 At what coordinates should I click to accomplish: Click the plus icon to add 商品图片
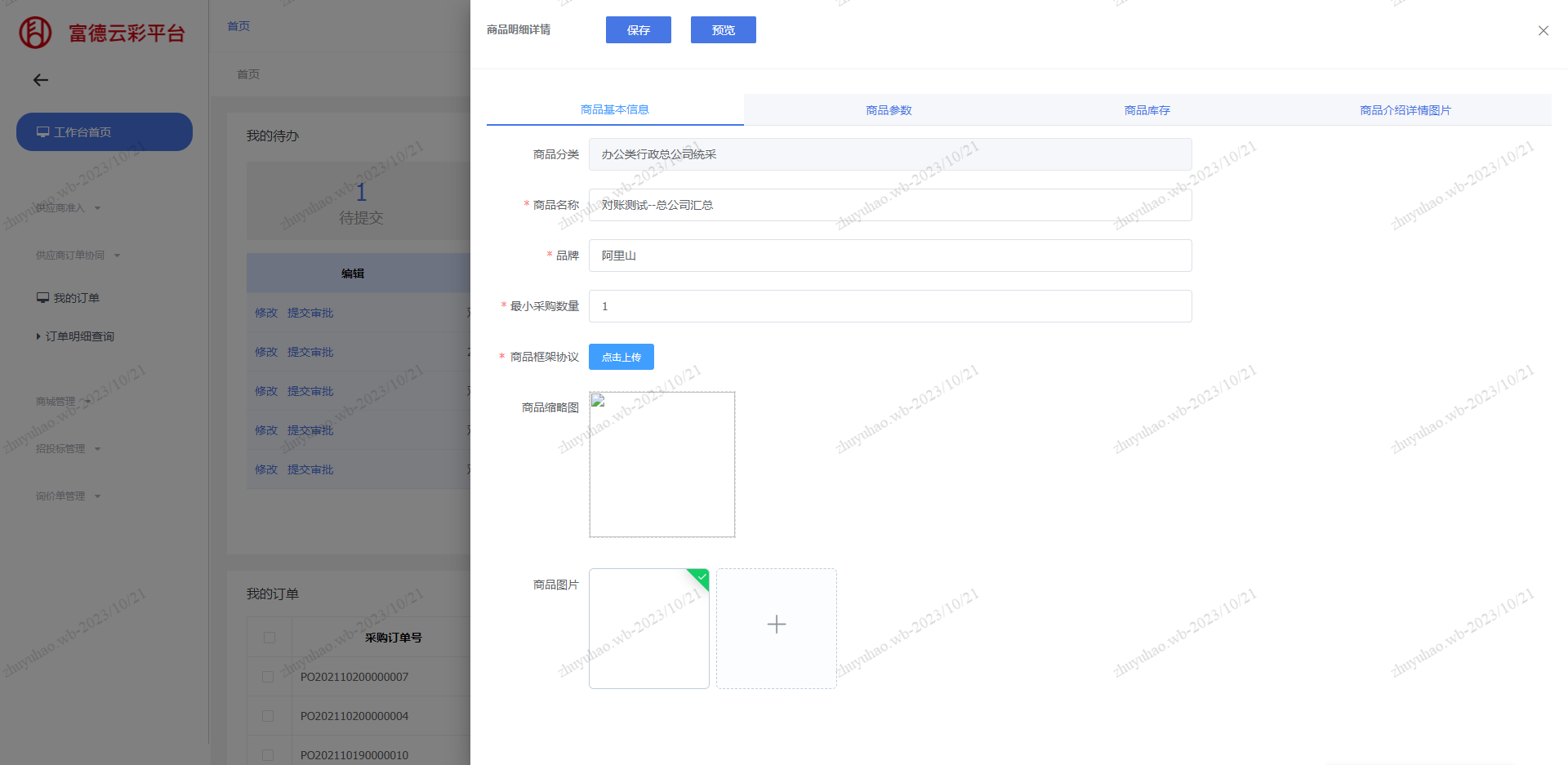click(777, 625)
